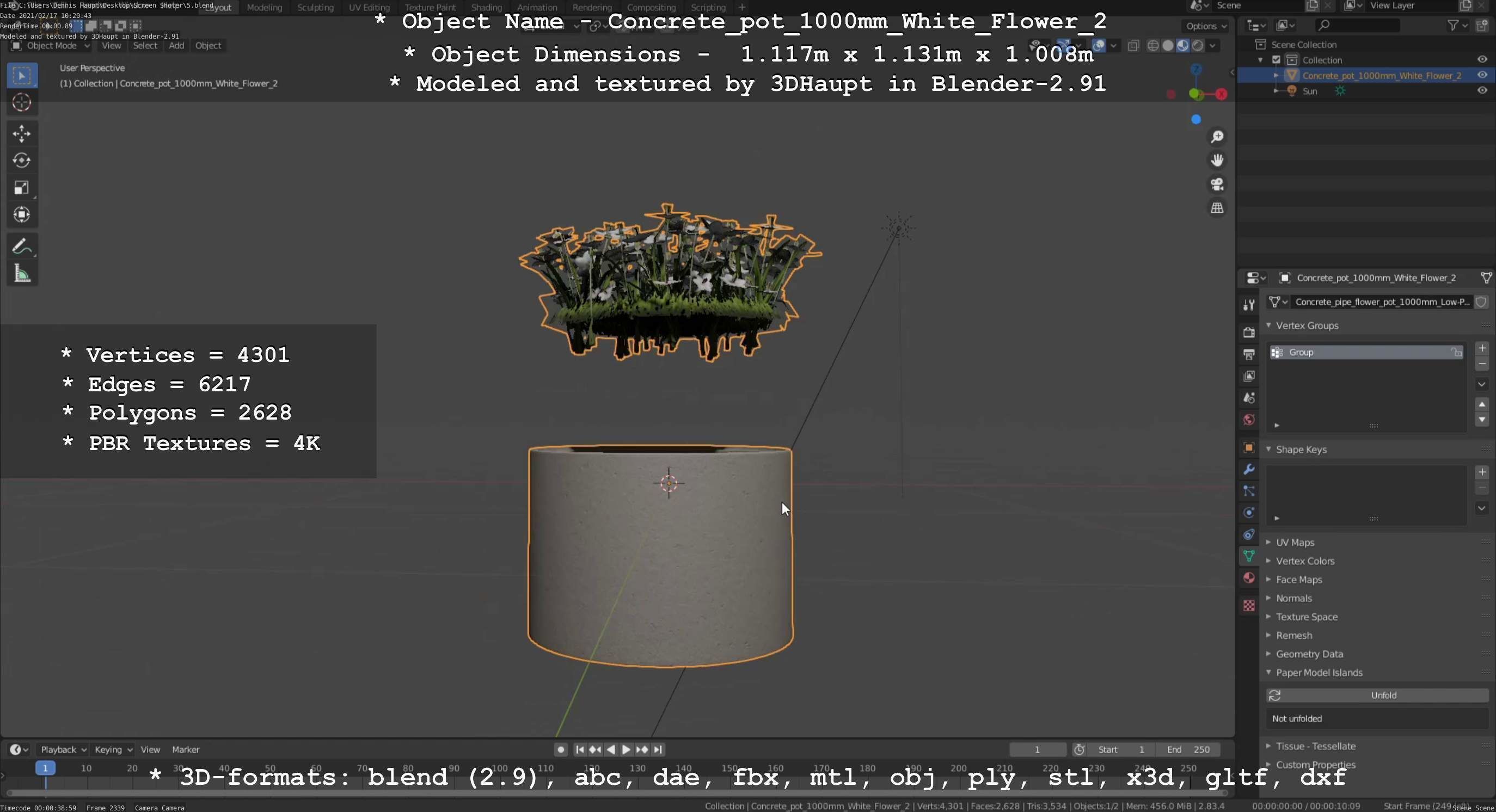1496x812 pixels.
Task: Open the Modifiers wrench tab
Action: coord(1249,469)
